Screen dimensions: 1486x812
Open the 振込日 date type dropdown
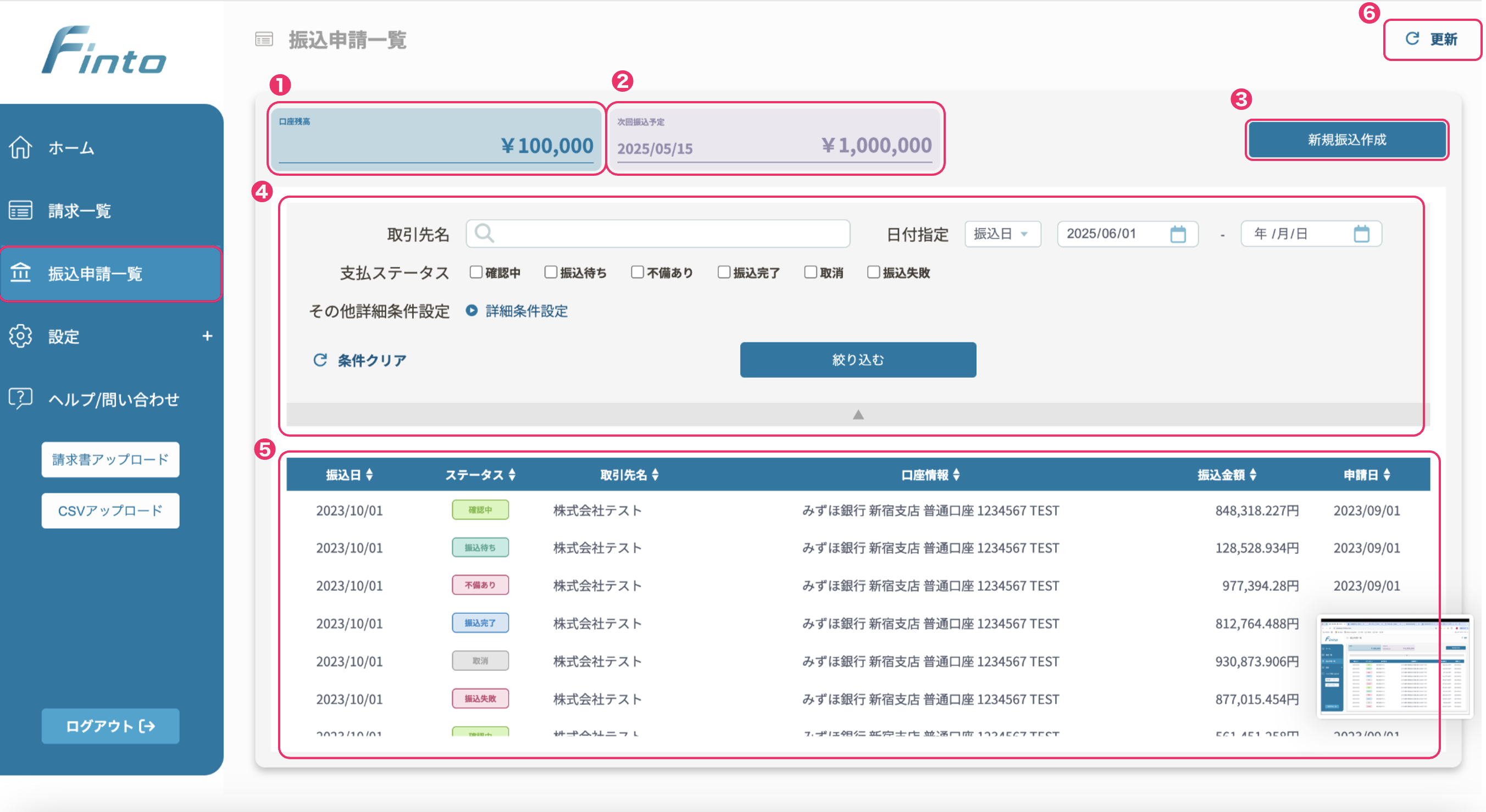point(1002,234)
